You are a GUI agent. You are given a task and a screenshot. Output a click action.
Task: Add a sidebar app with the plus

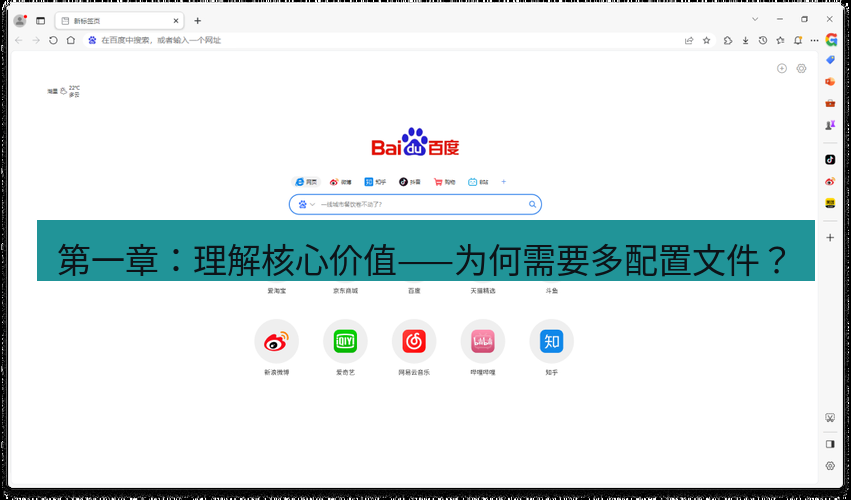coord(830,237)
